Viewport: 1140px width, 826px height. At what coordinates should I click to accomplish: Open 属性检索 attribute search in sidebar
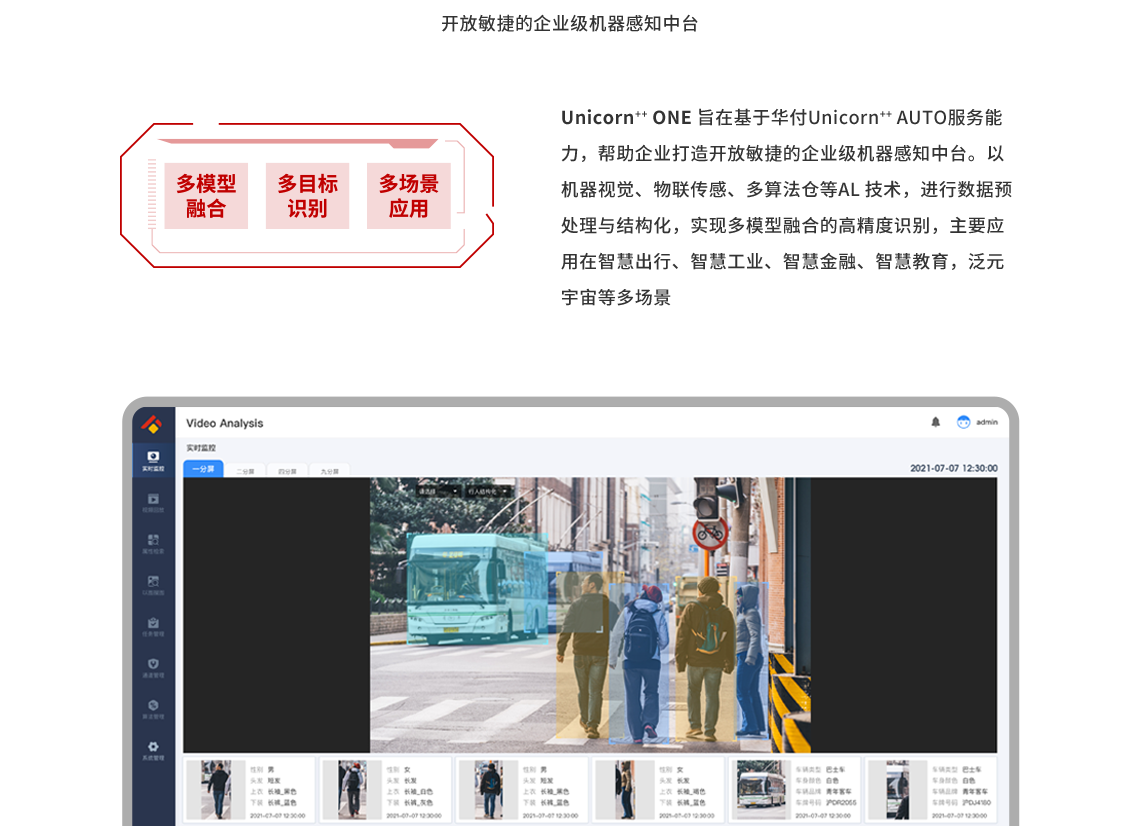pos(152,543)
